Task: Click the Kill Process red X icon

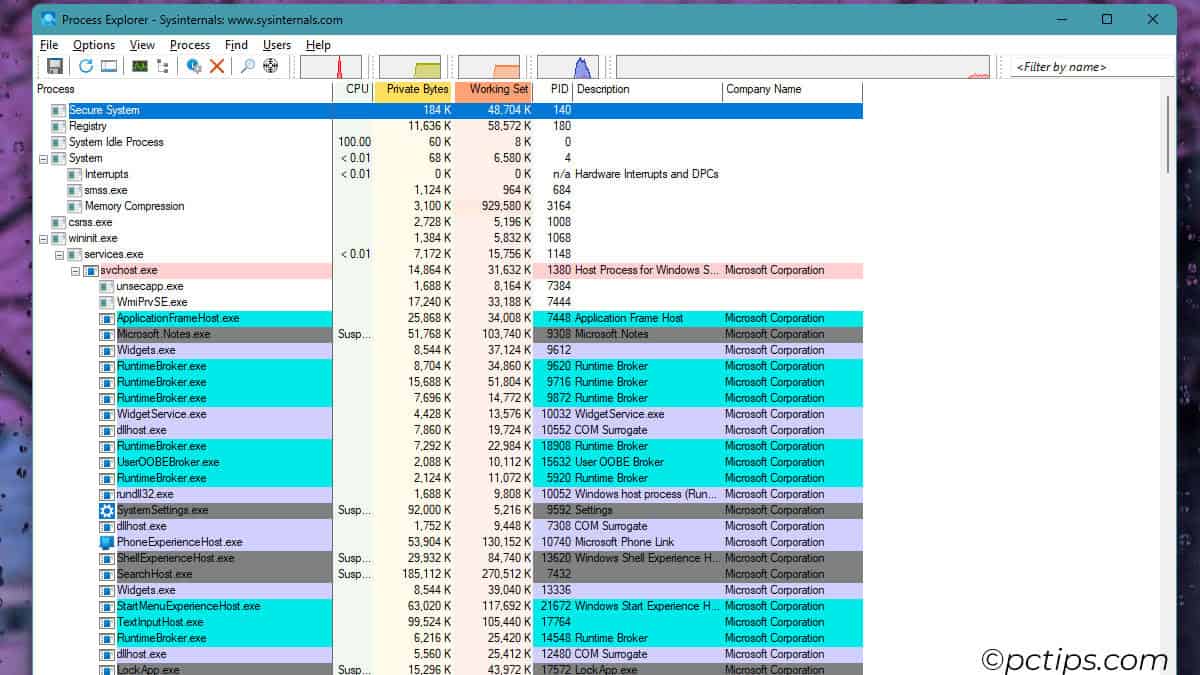Action: point(216,66)
